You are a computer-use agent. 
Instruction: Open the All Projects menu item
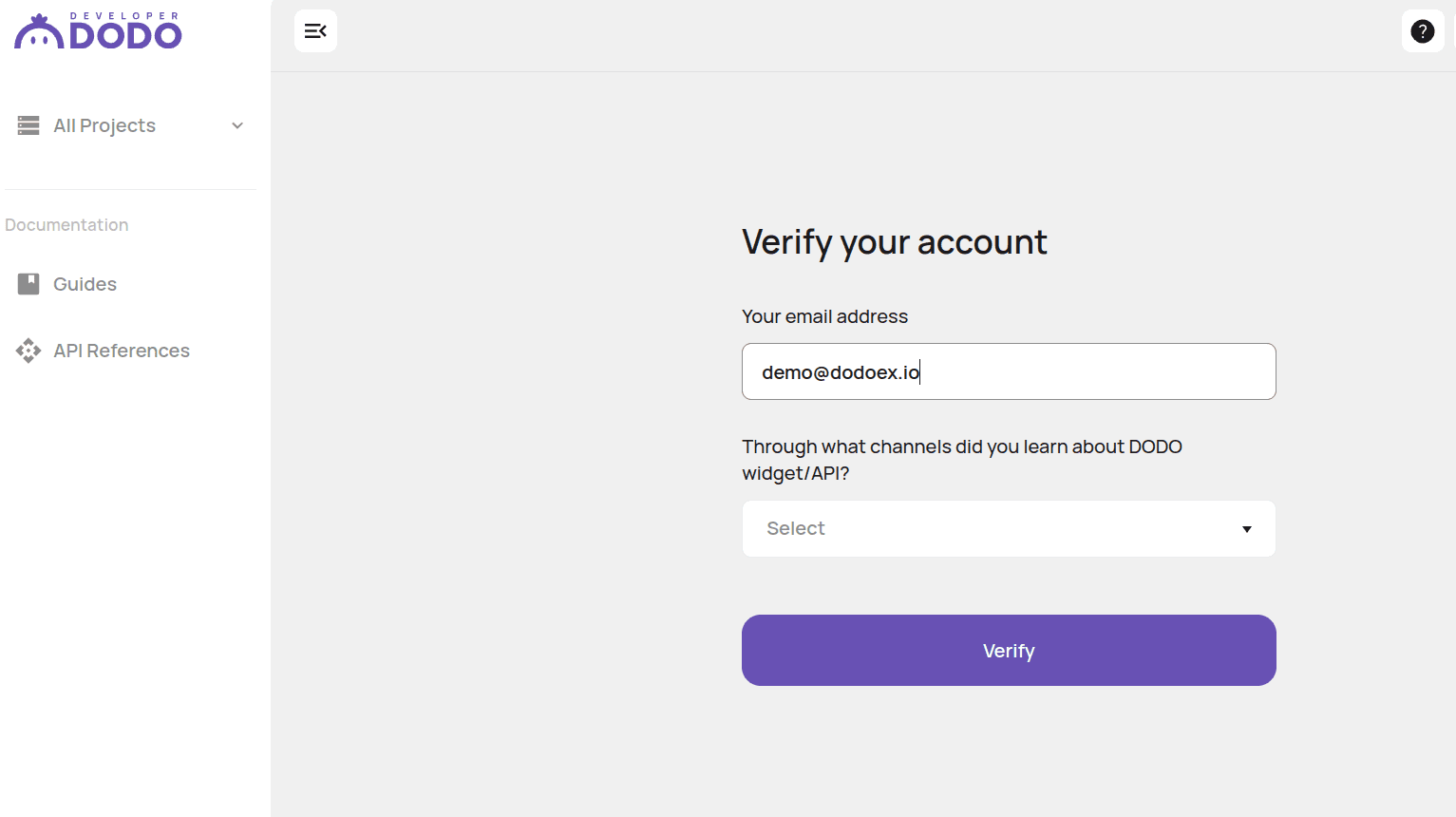(104, 125)
